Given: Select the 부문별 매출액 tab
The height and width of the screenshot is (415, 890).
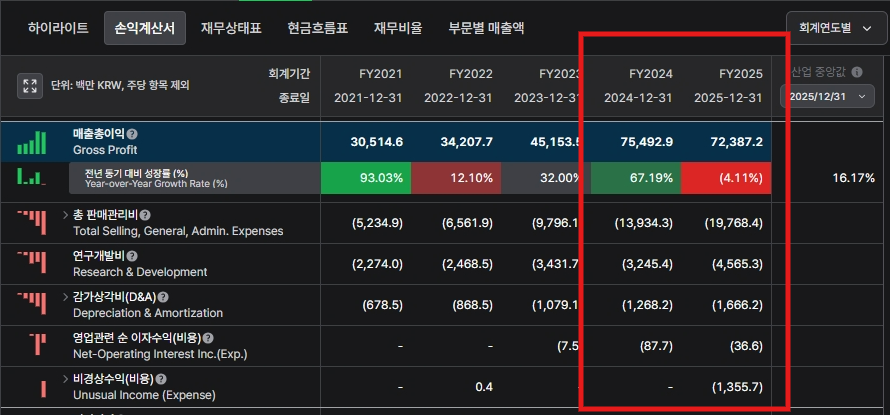Looking at the screenshot, I should click(486, 28).
